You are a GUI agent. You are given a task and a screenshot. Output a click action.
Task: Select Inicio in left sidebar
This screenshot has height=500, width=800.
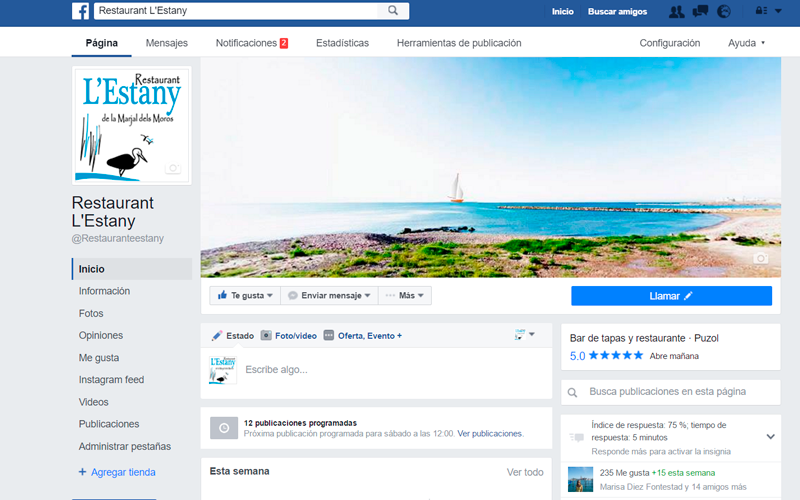[x=132, y=269]
